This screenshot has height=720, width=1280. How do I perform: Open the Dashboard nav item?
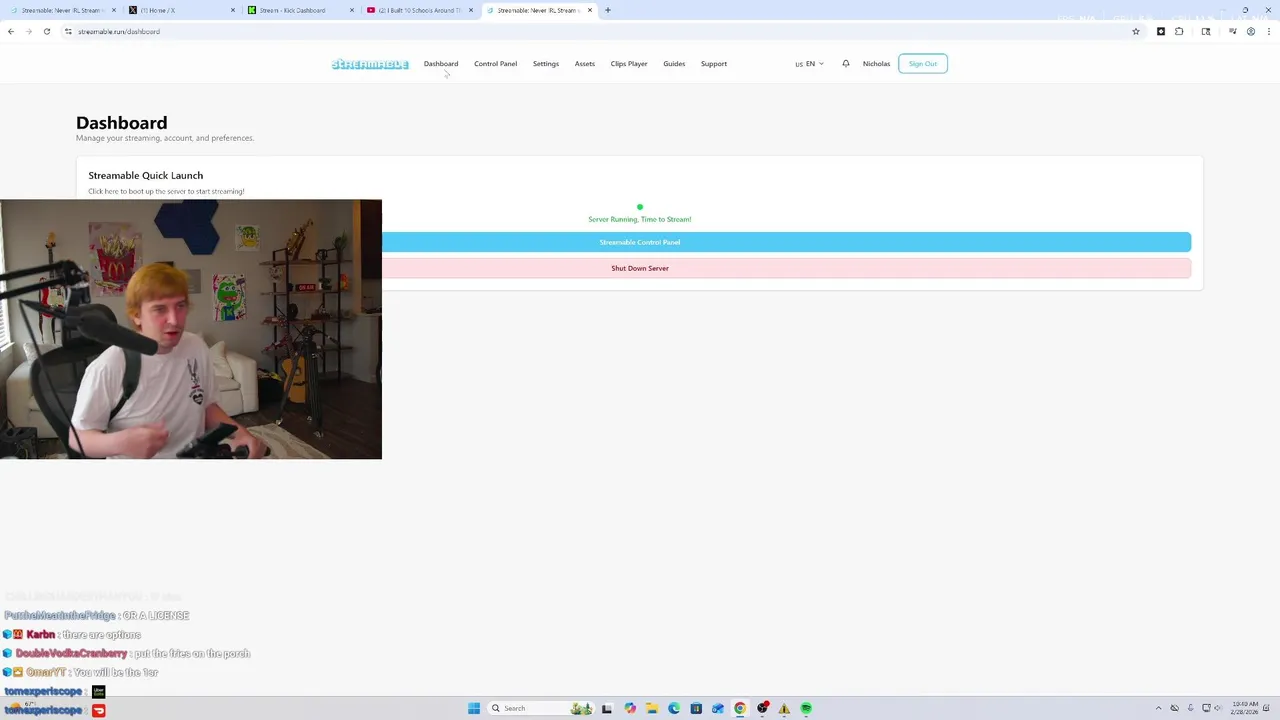tap(441, 64)
